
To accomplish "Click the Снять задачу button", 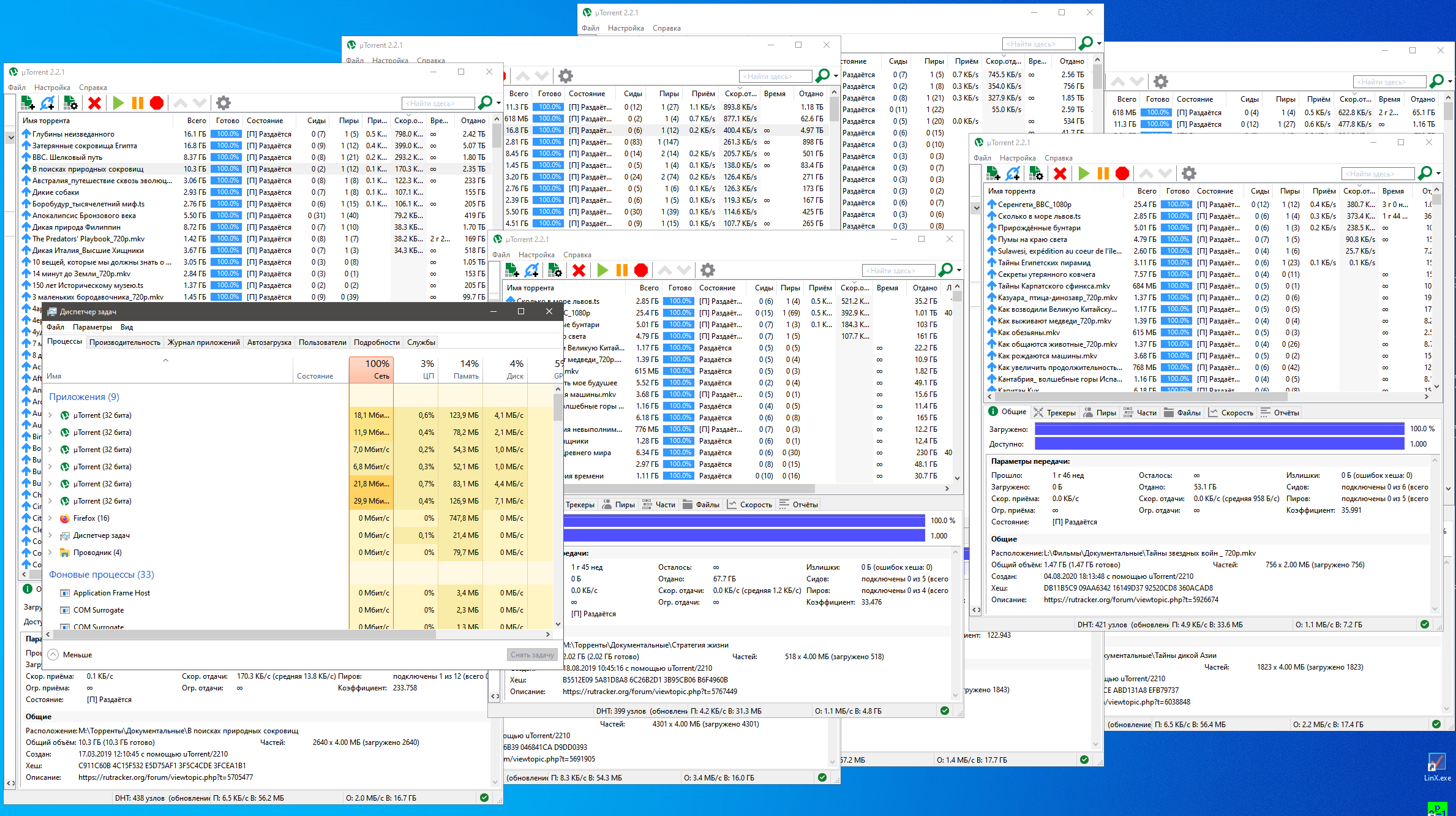I will tap(532, 655).
